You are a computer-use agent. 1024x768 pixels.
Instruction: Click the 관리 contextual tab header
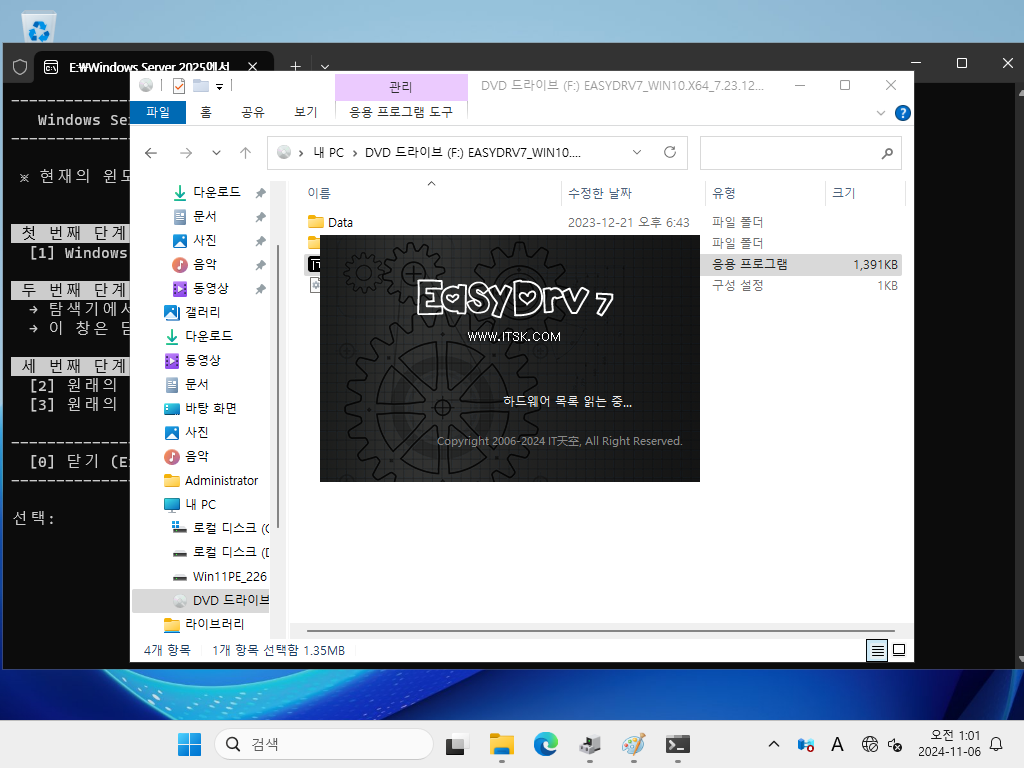click(x=401, y=87)
